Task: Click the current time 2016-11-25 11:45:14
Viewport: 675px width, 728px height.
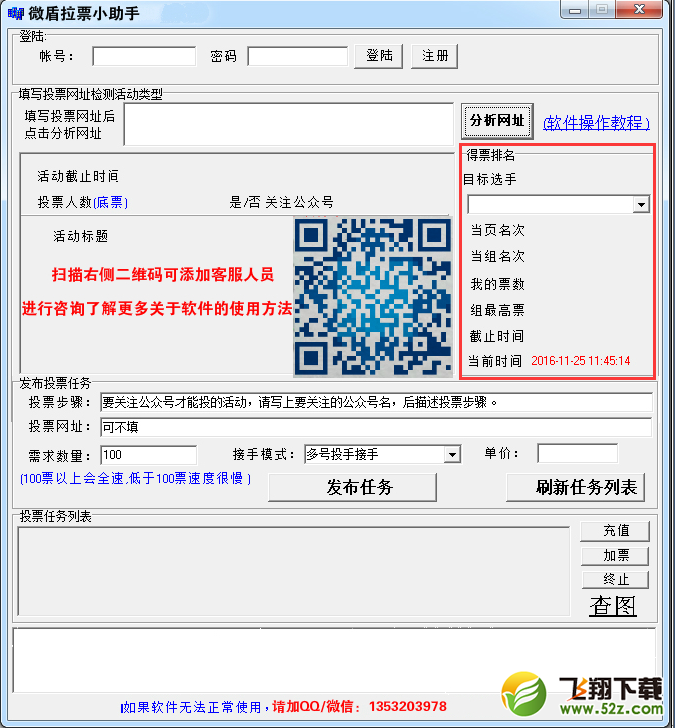Action: pyautogui.click(x=581, y=361)
